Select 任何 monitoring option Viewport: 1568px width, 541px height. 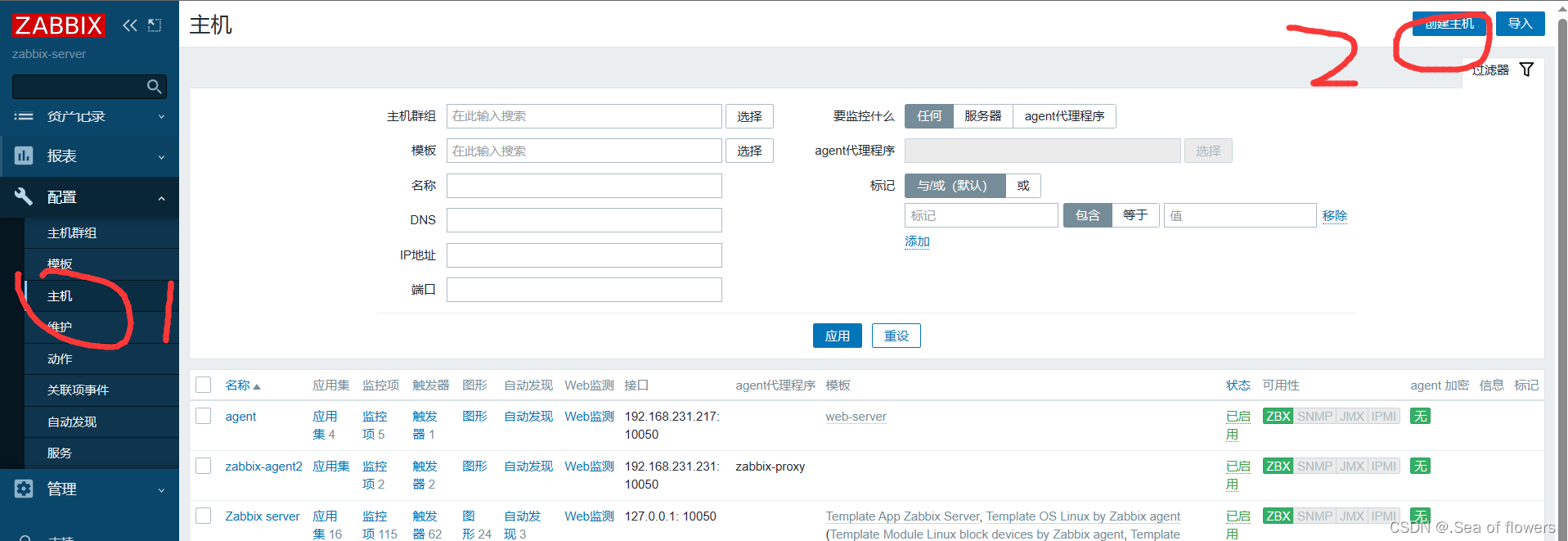pyautogui.click(x=929, y=116)
